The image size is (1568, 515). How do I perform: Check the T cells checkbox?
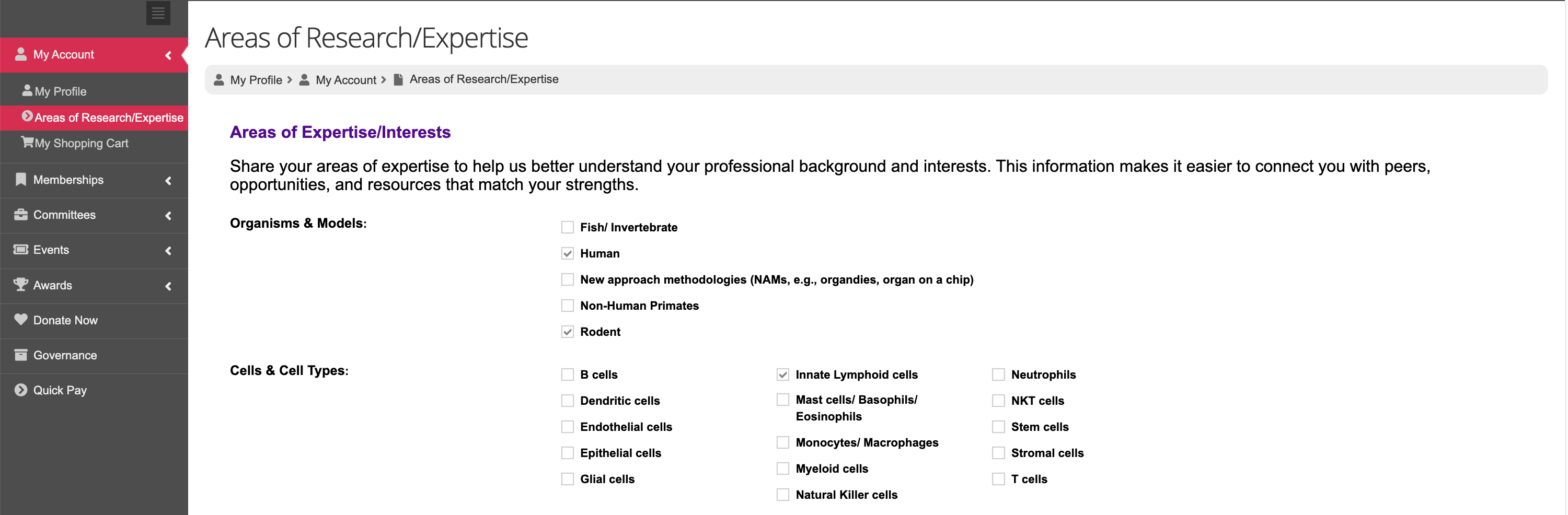click(x=998, y=479)
